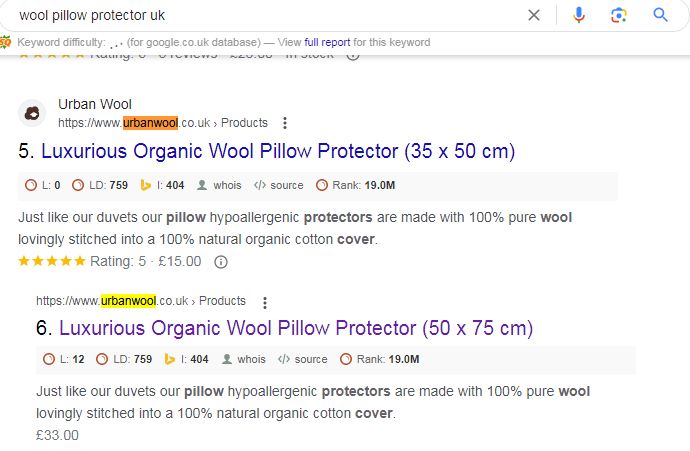Open full report keyword difficulty link
Viewport: 690px width, 451px height.
pos(327,42)
